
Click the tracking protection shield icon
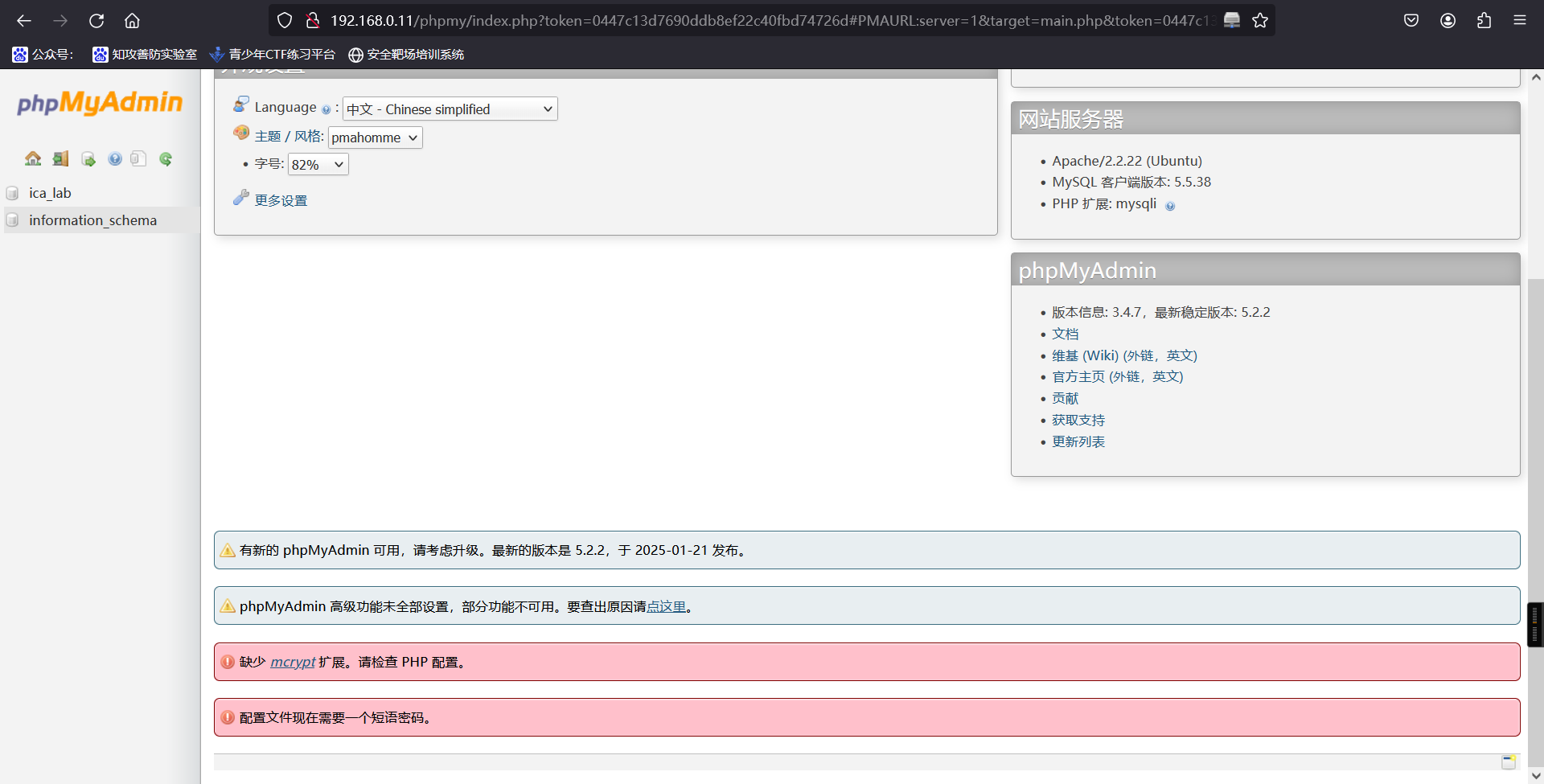pos(285,21)
